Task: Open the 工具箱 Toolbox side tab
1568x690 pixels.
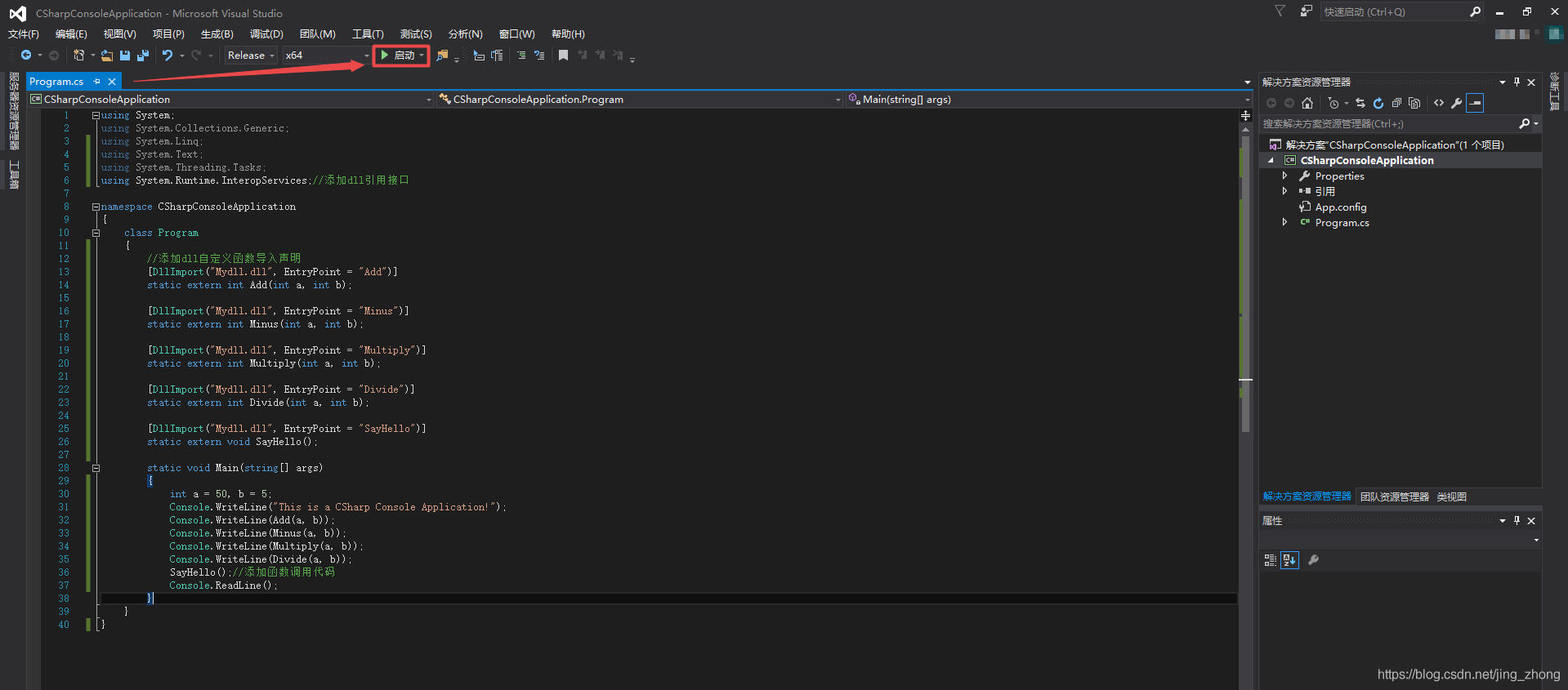Action: 14,175
